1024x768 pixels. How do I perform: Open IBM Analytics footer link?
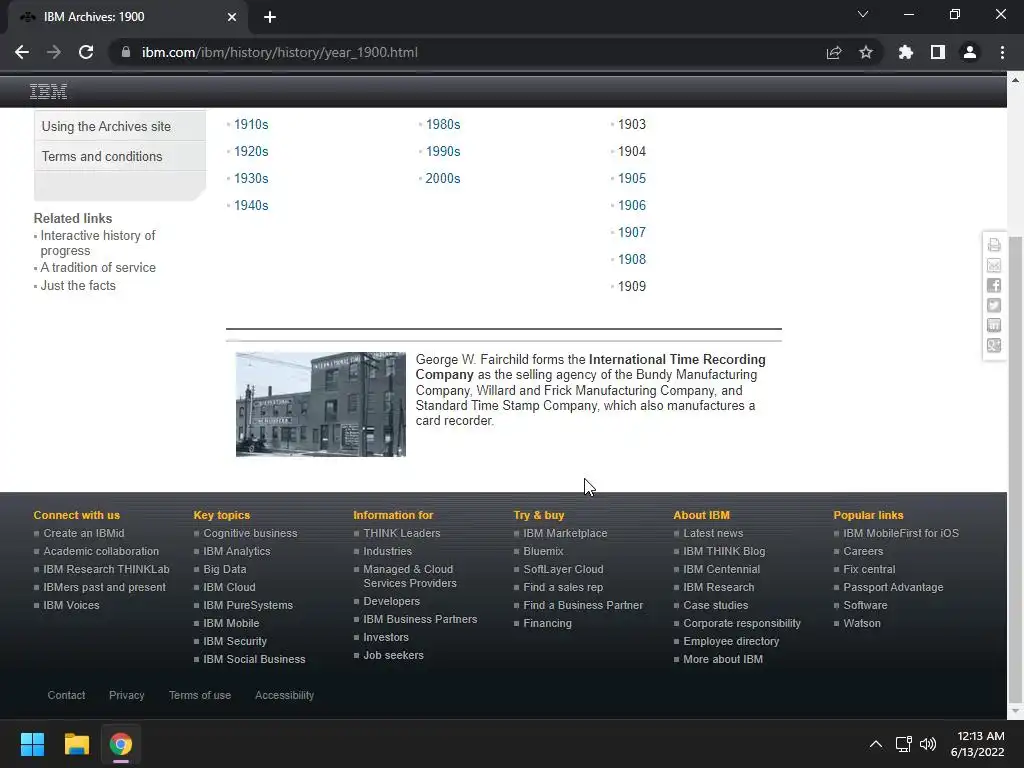pyautogui.click(x=236, y=551)
